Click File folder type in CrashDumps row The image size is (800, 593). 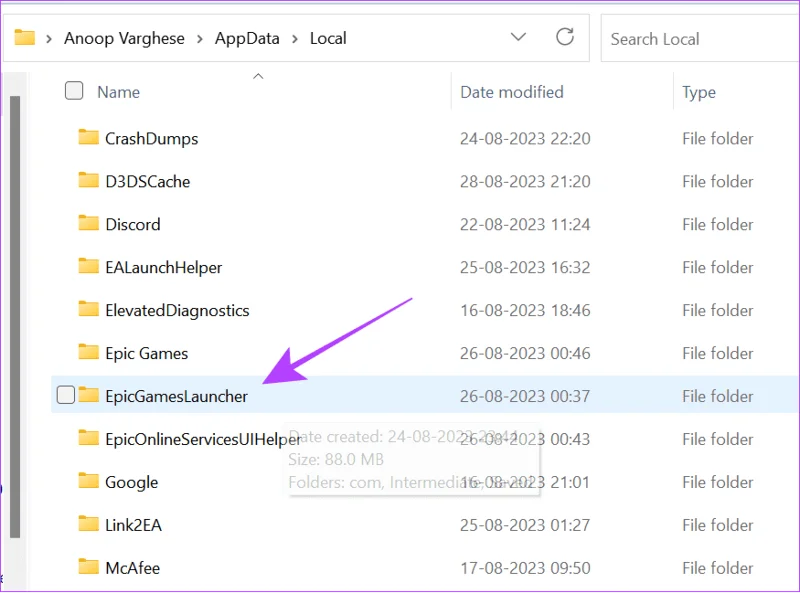(x=718, y=139)
